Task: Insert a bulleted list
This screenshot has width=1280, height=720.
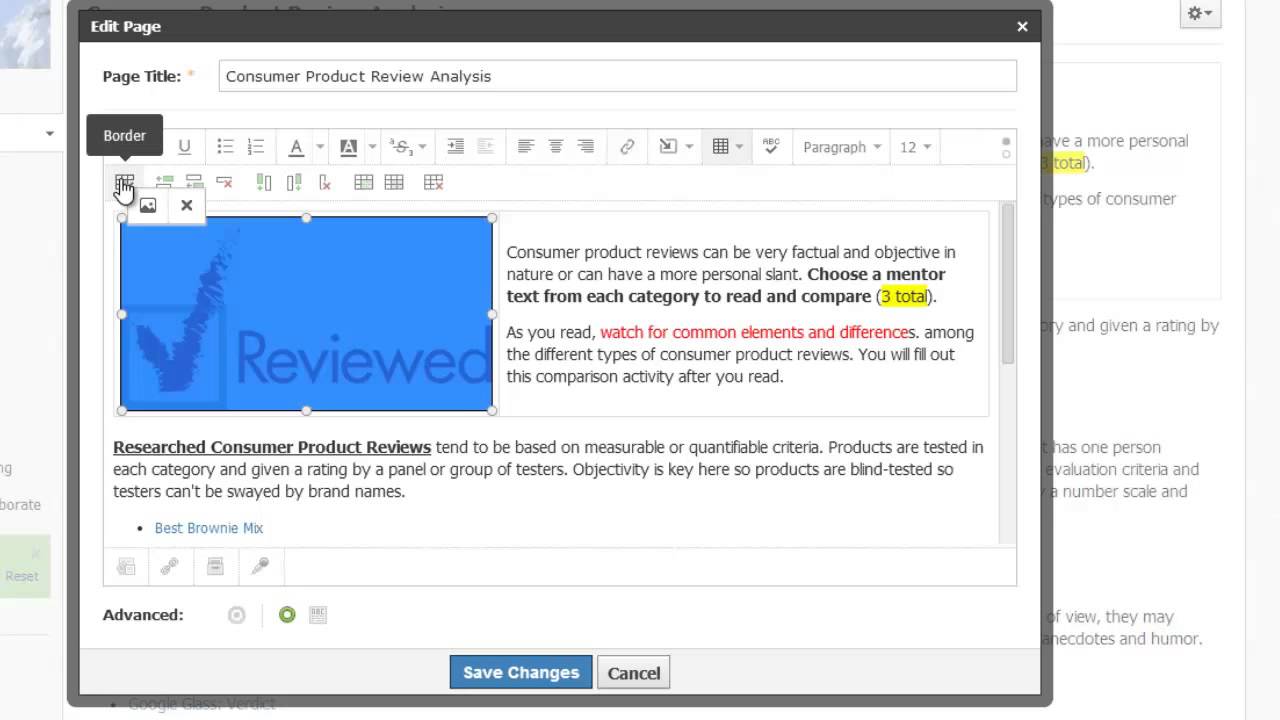Action: pos(225,147)
